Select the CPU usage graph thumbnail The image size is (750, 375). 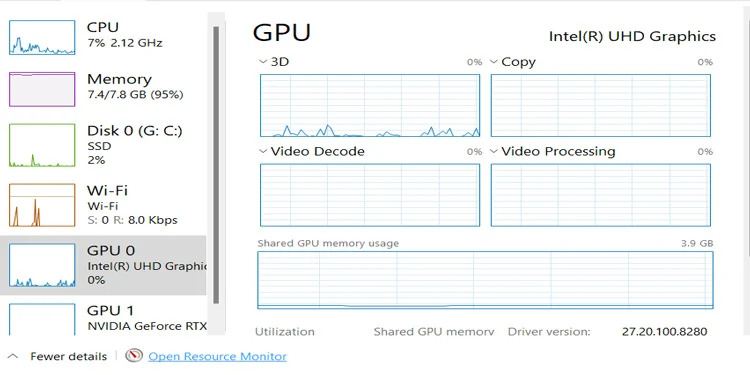click(42, 37)
